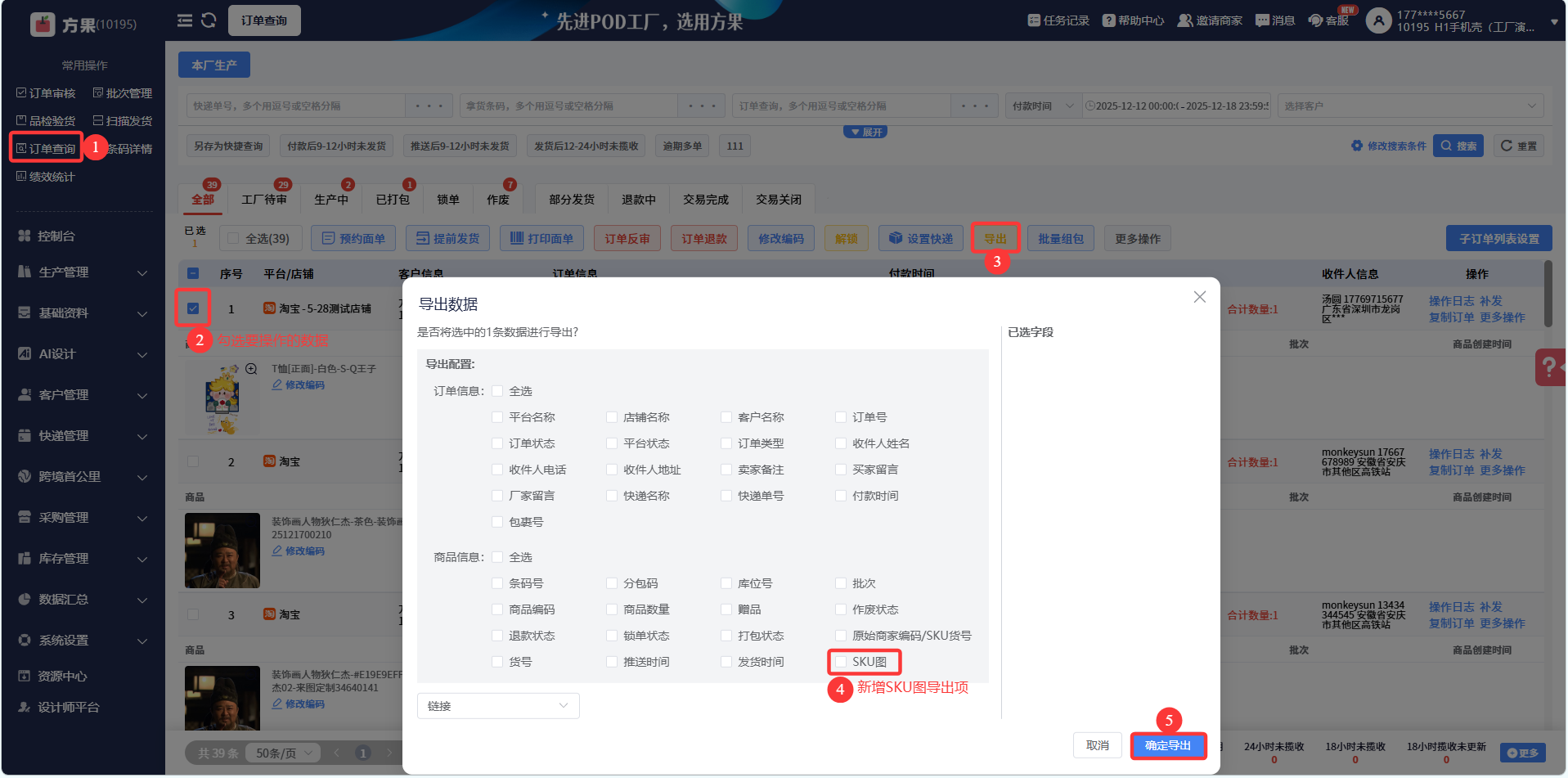The height and width of the screenshot is (778, 1568).
Task: Click 修改搜索条件 gear link
Action: [1389, 146]
